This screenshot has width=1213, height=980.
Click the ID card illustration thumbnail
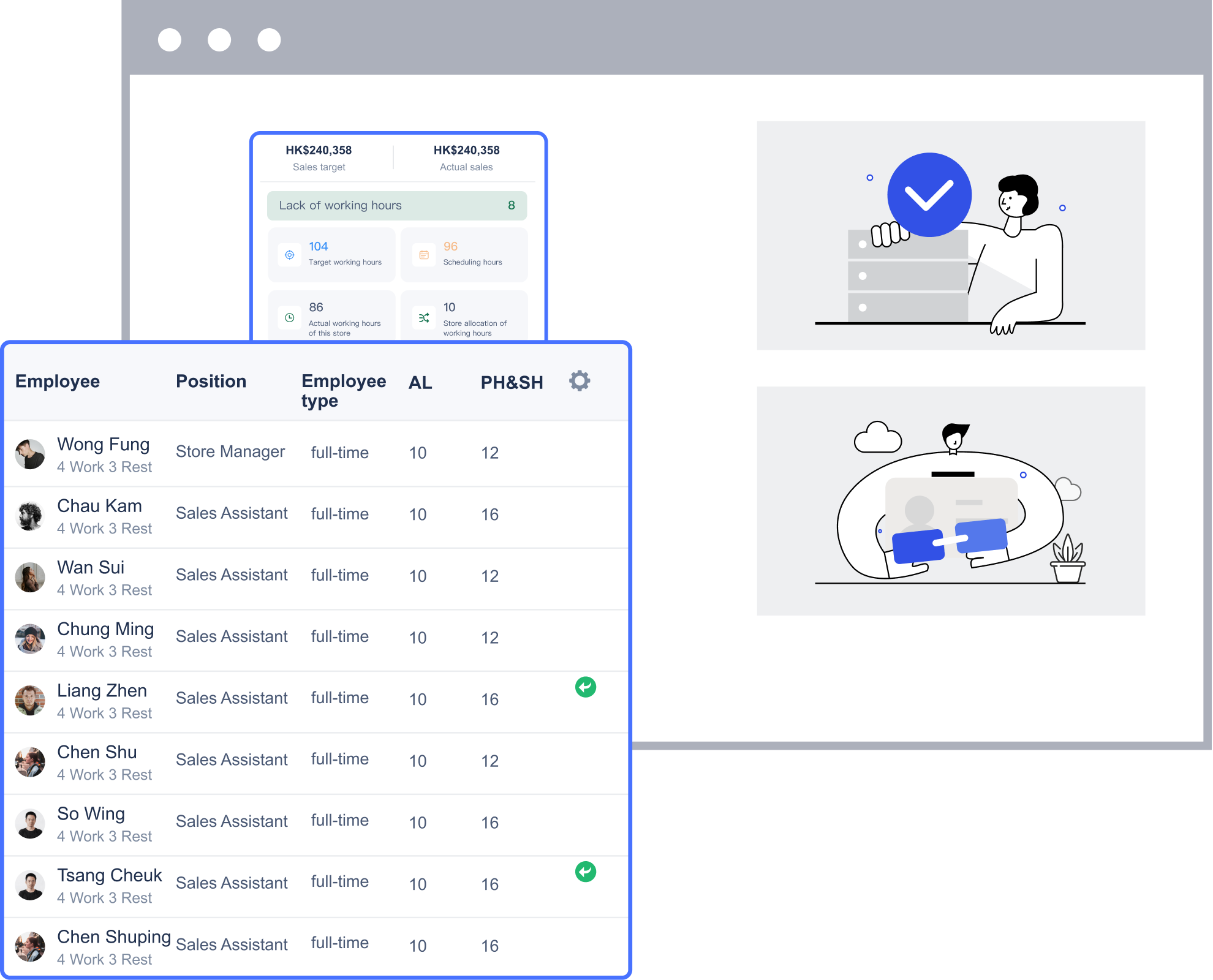pyautogui.click(x=951, y=501)
